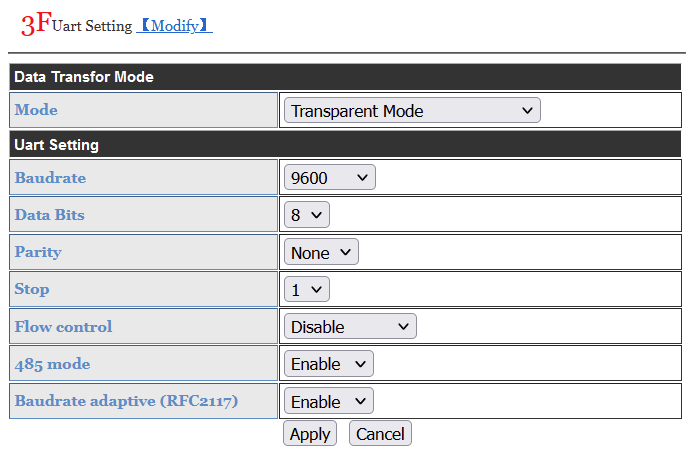Open the Stop bits dropdown
Screen dimensions: 689x449
click(x=306, y=290)
